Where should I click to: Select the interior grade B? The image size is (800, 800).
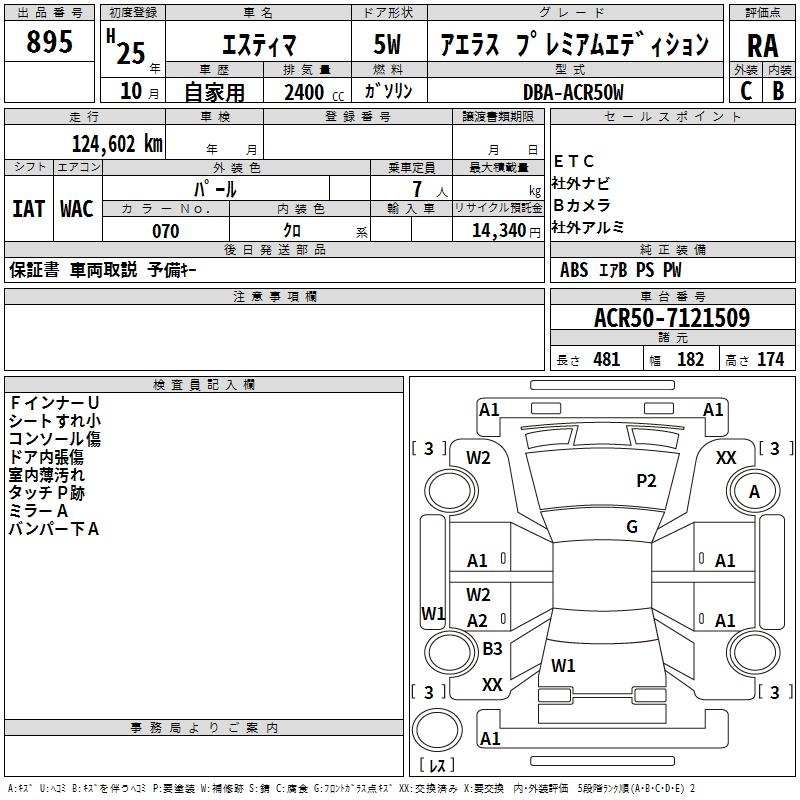778,91
